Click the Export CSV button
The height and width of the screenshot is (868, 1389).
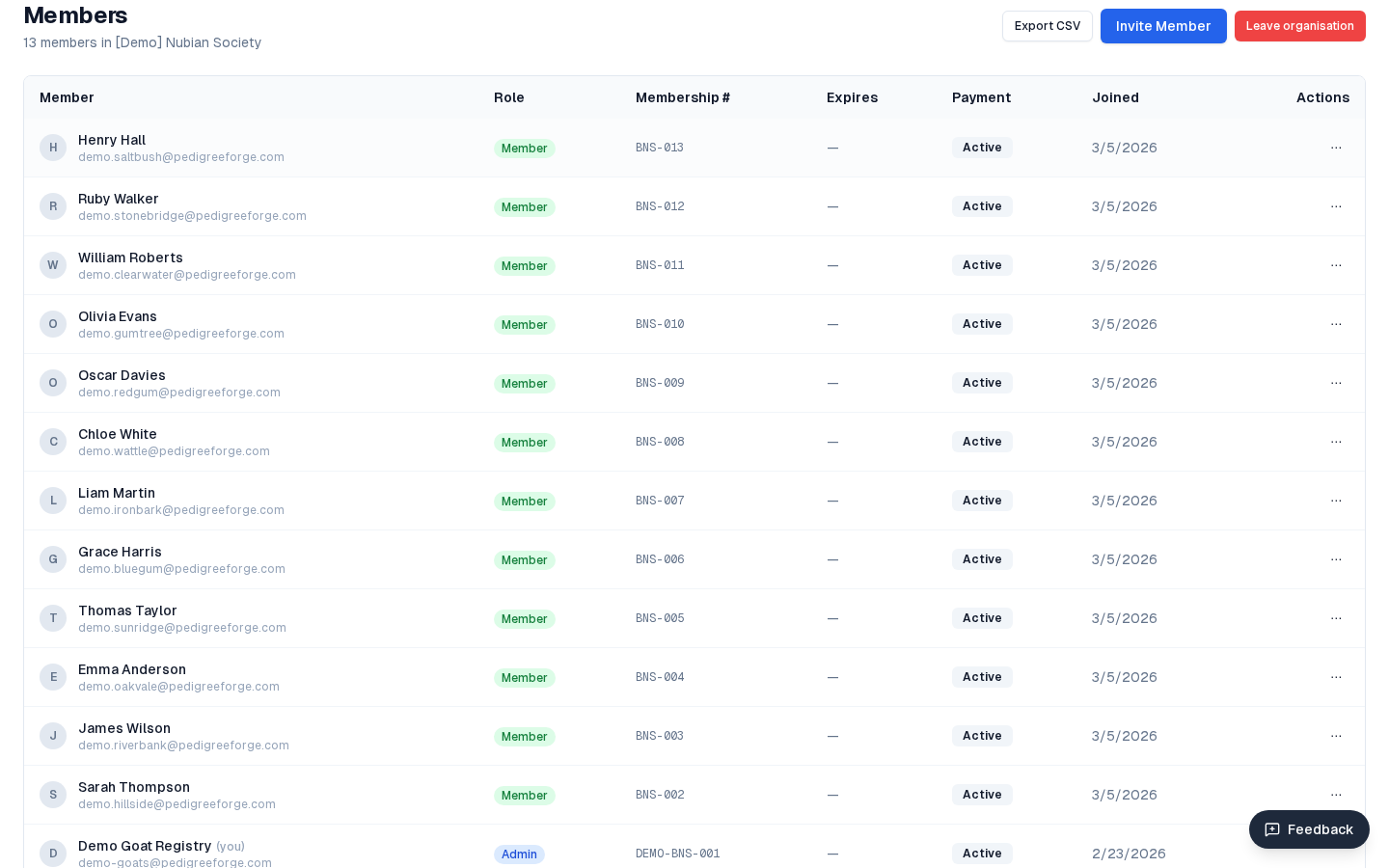1048,26
